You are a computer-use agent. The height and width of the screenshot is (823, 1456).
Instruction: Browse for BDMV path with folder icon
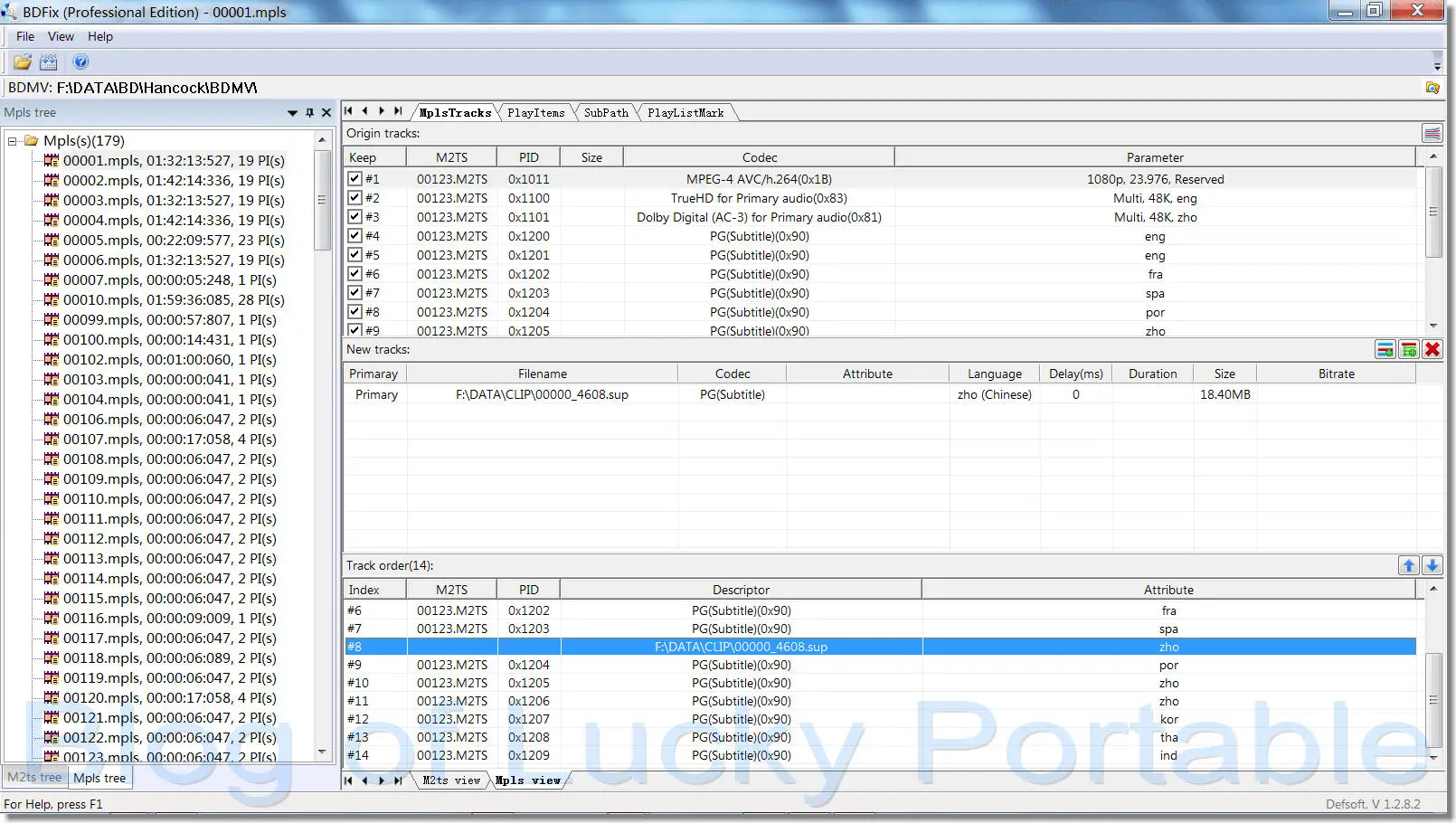(1432, 88)
